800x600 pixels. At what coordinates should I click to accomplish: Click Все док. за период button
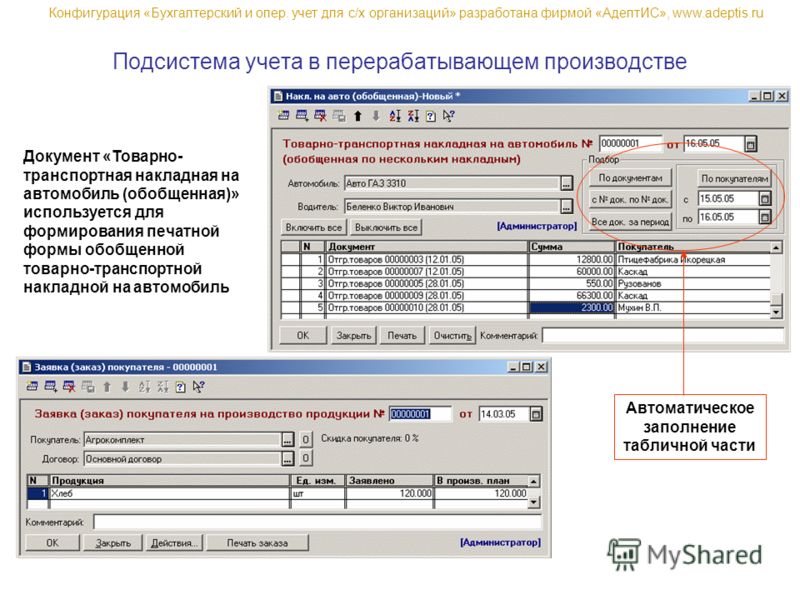point(630,222)
